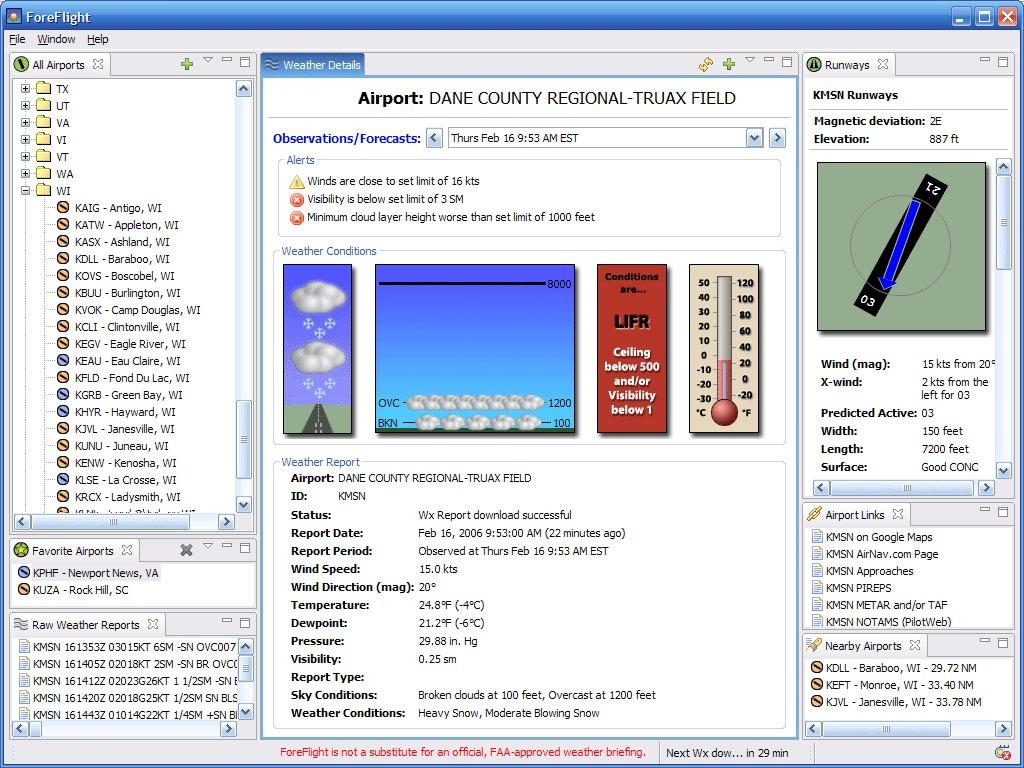
Task: Click the ForeFlight title bar app icon
Action: [13, 16]
